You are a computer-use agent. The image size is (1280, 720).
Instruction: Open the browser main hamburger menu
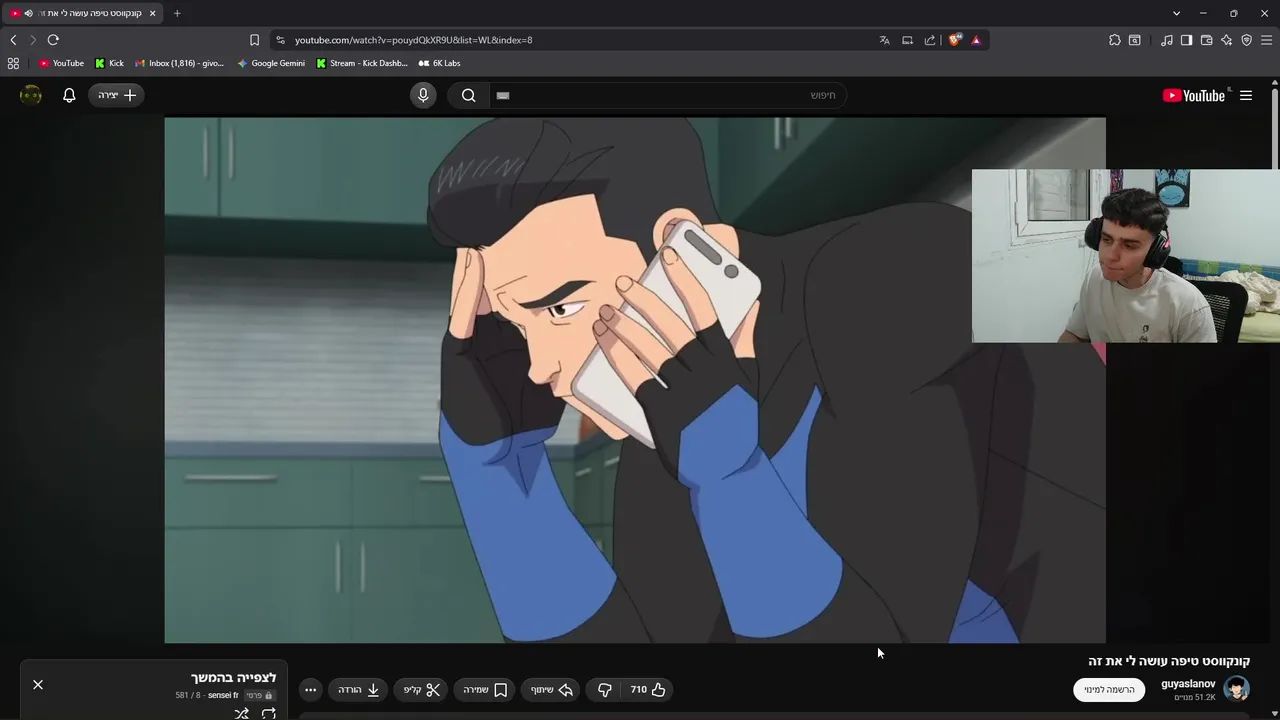[x=1266, y=40]
